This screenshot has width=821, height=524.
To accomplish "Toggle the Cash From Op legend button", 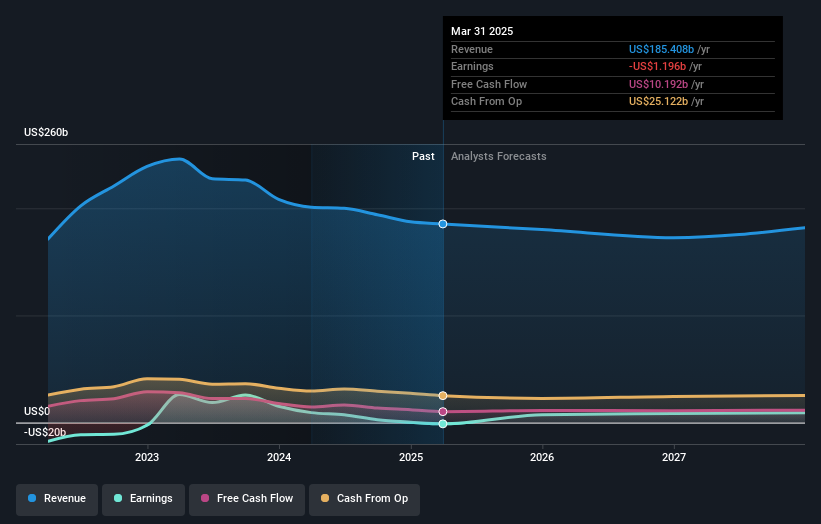I will point(364,499).
